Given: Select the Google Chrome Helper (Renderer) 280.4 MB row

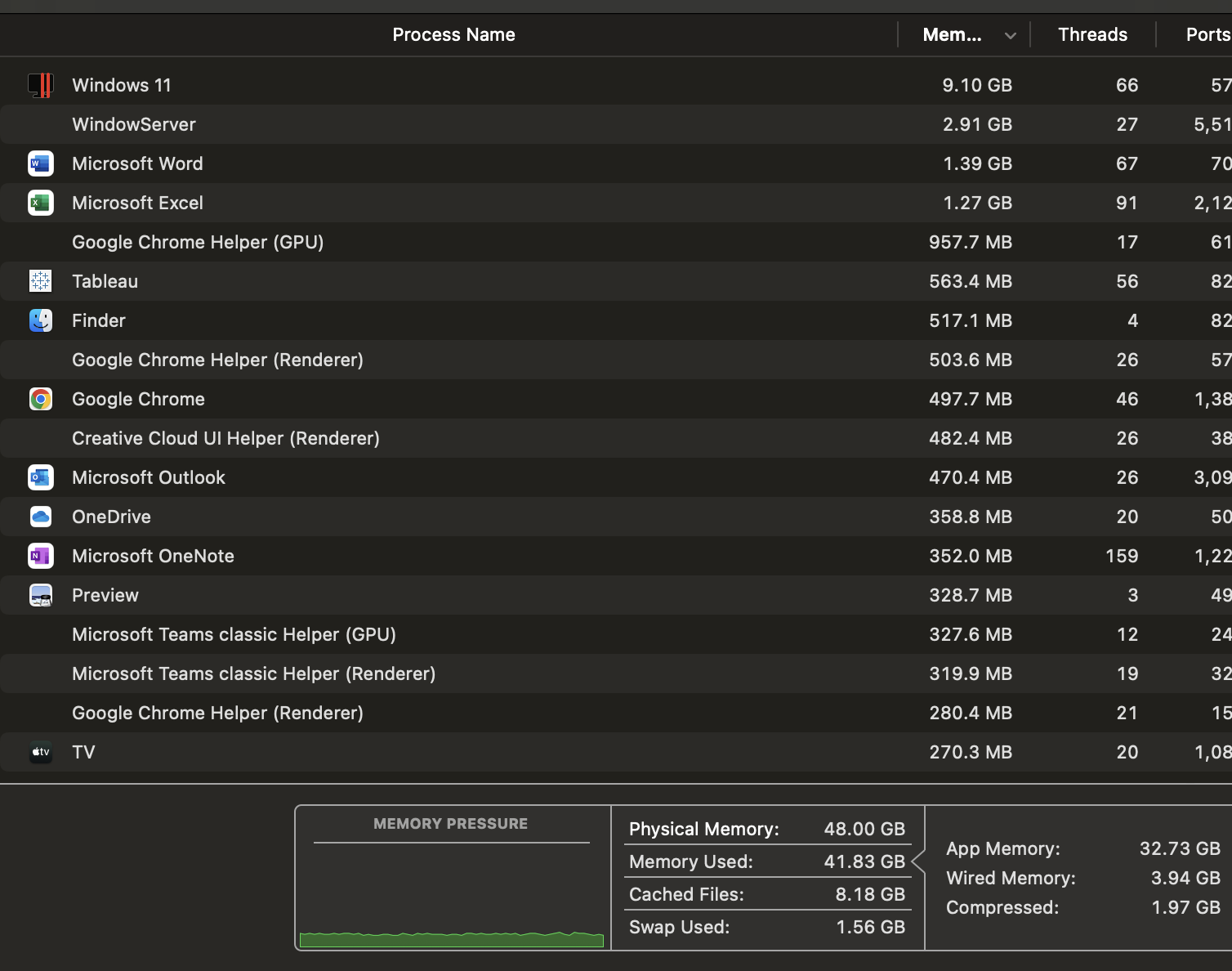Looking at the screenshot, I should (x=616, y=713).
